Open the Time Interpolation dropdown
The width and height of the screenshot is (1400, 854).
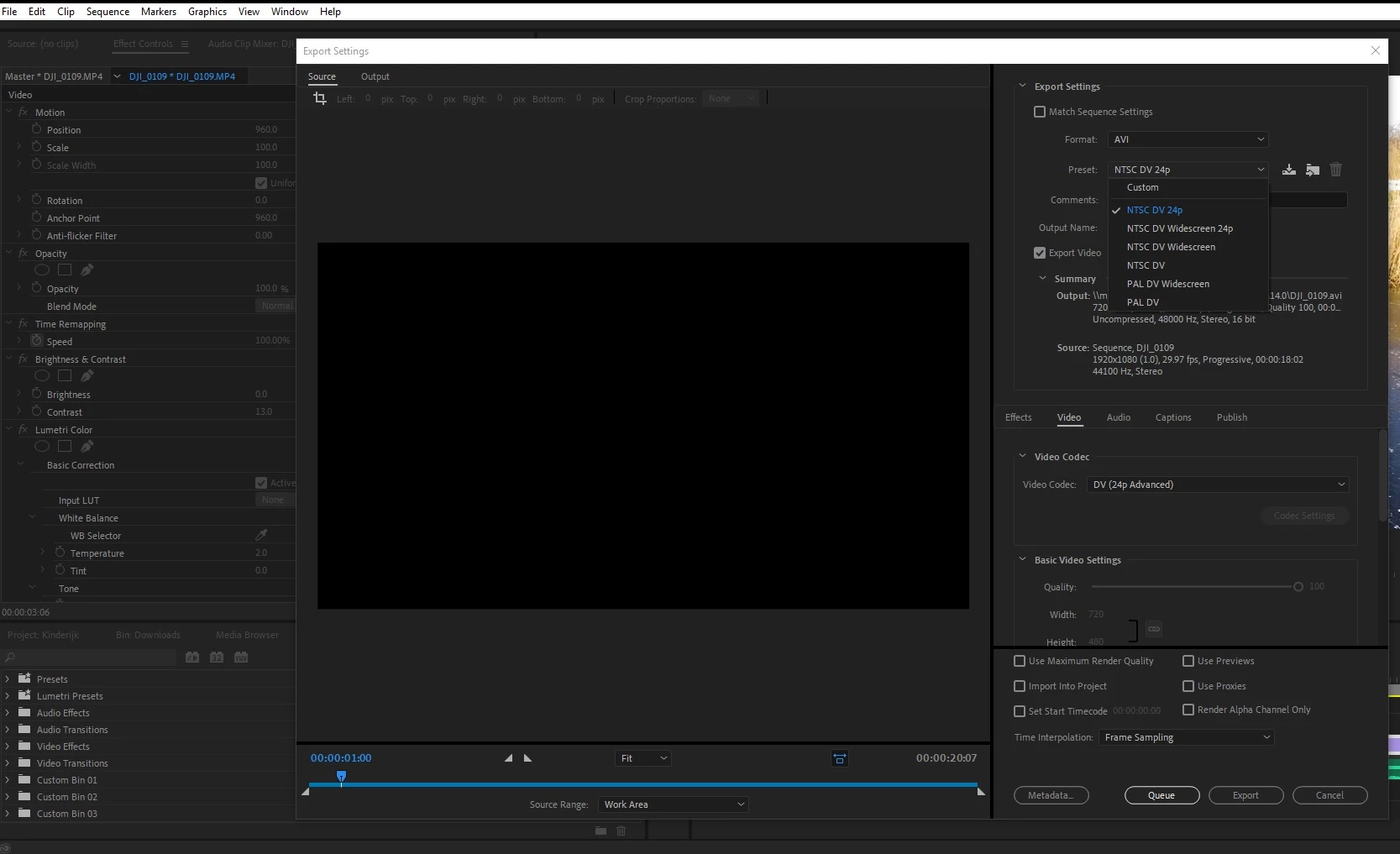[1186, 737]
